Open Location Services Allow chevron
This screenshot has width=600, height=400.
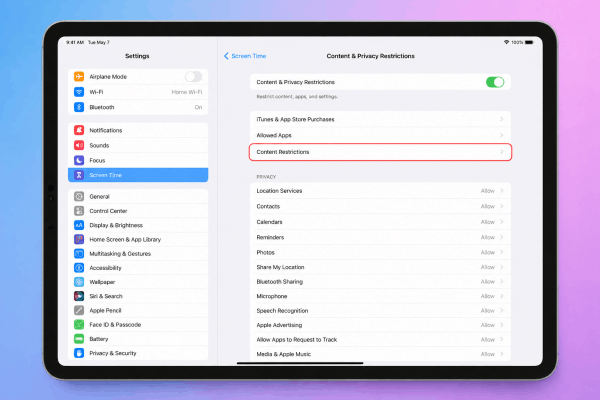coord(502,191)
